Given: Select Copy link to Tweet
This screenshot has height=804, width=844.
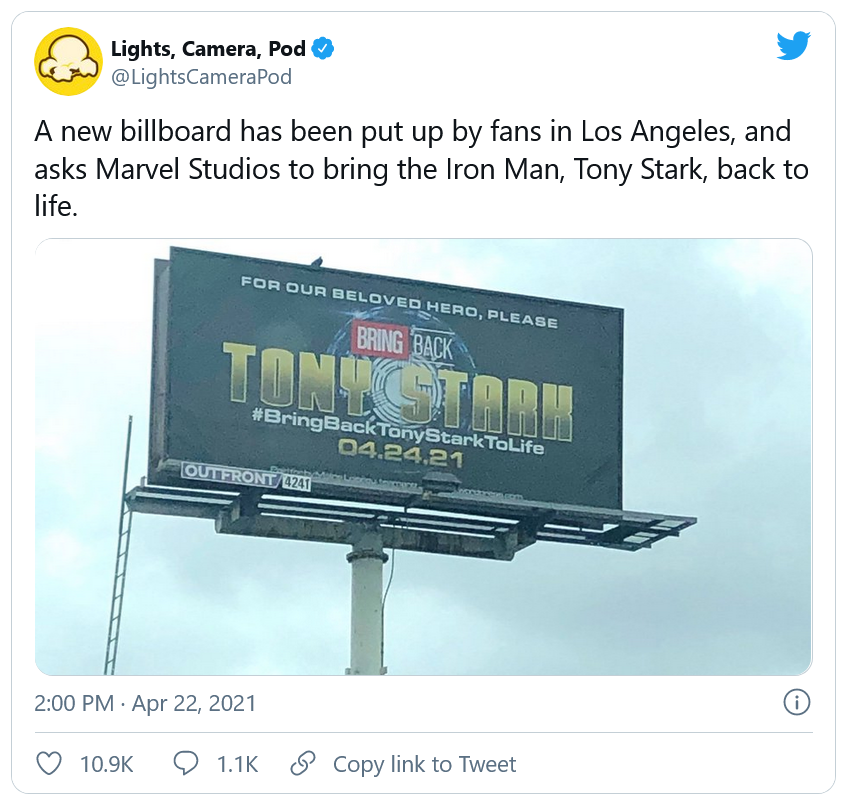Looking at the screenshot, I should coord(424,765).
